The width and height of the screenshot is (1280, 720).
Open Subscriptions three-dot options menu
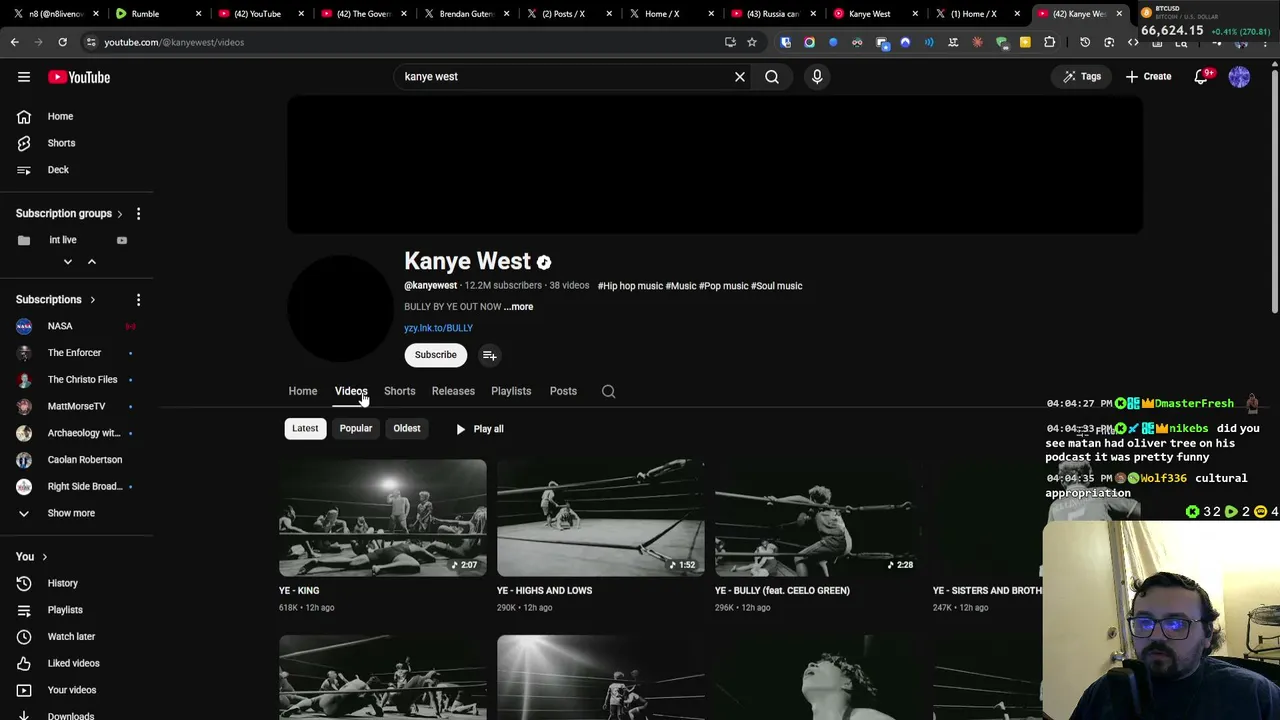pyautogui.click(x=138, y=300)
